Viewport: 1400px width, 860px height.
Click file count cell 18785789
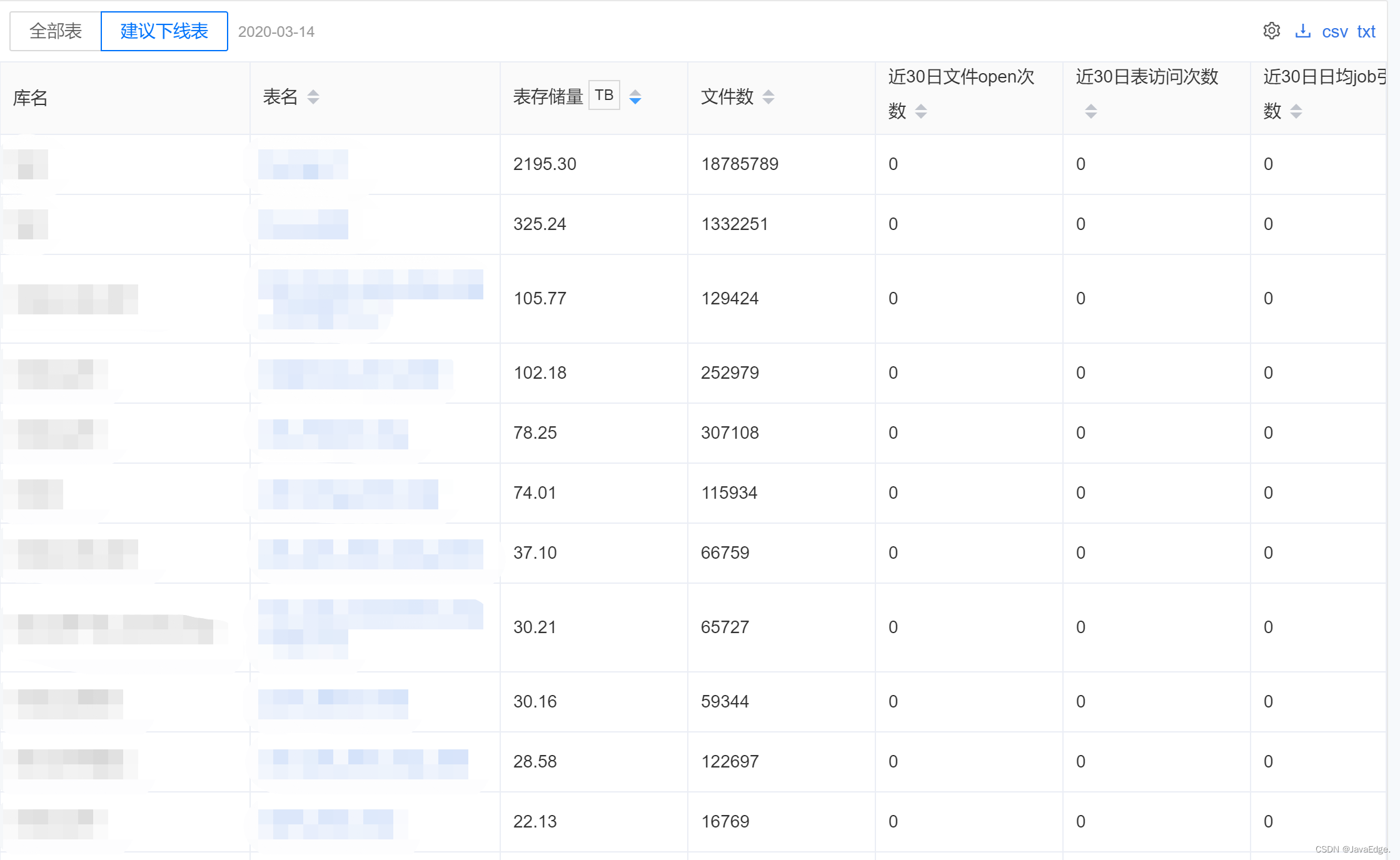740,164
